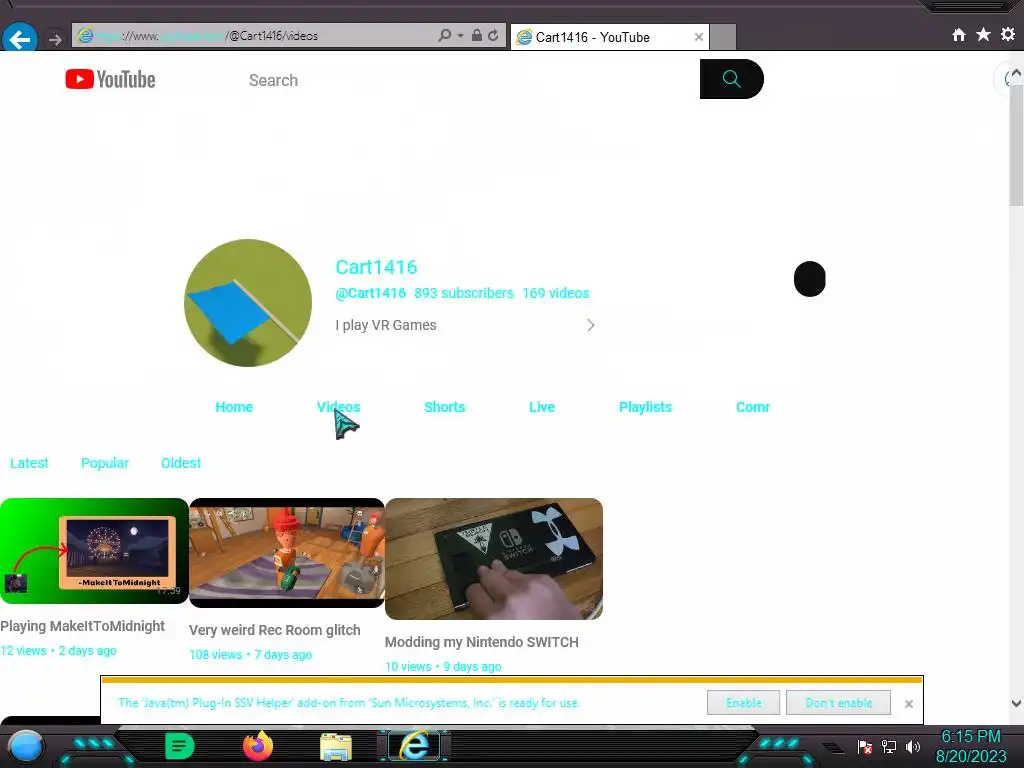Image resolution: width=1024 pixels, height=768 pixels.
Task: Expand channel description with chevron arrow
Action: point(590,325)
